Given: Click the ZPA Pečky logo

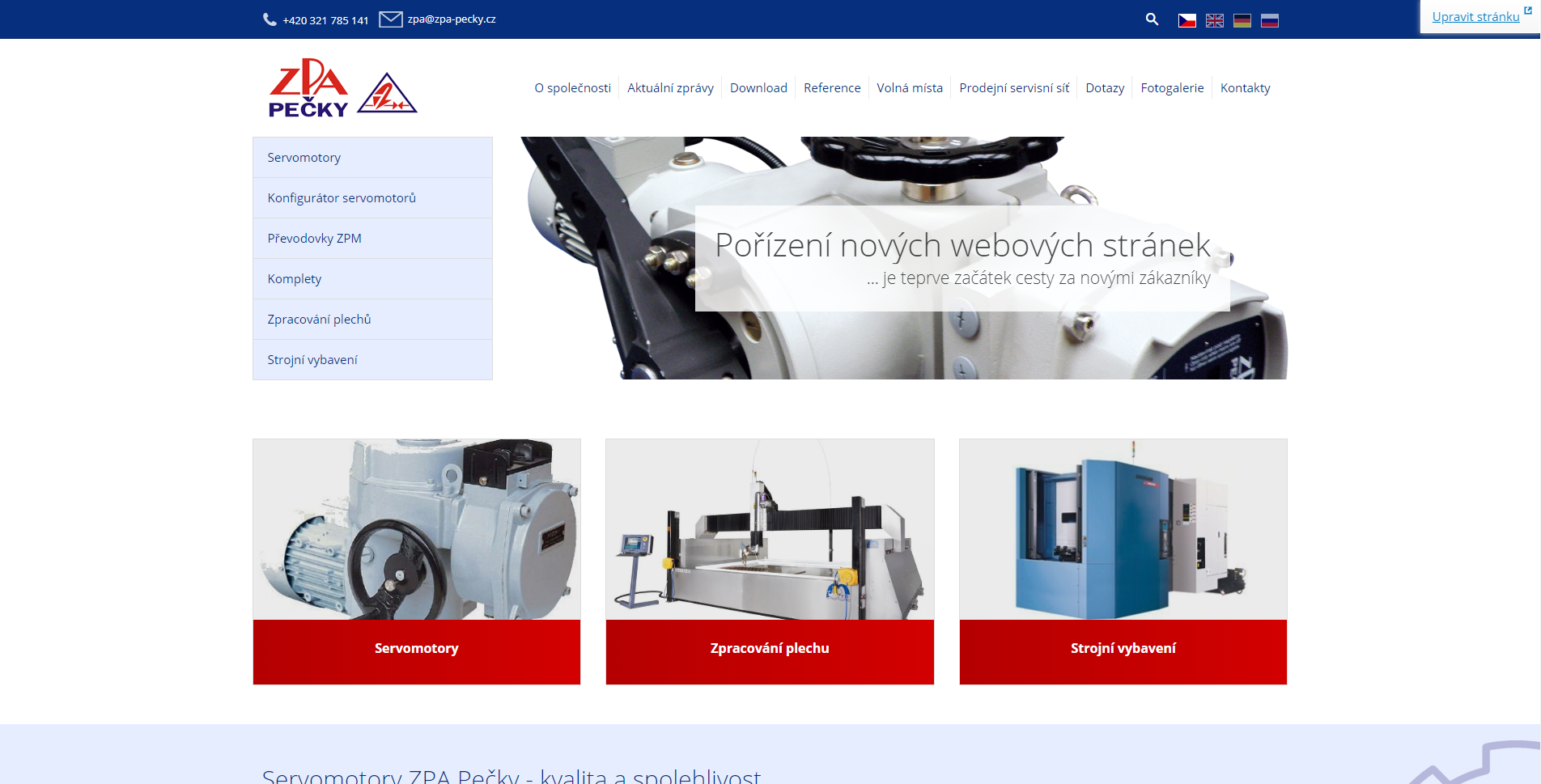Looking at the screenshot, I should (x=342, y=87).
